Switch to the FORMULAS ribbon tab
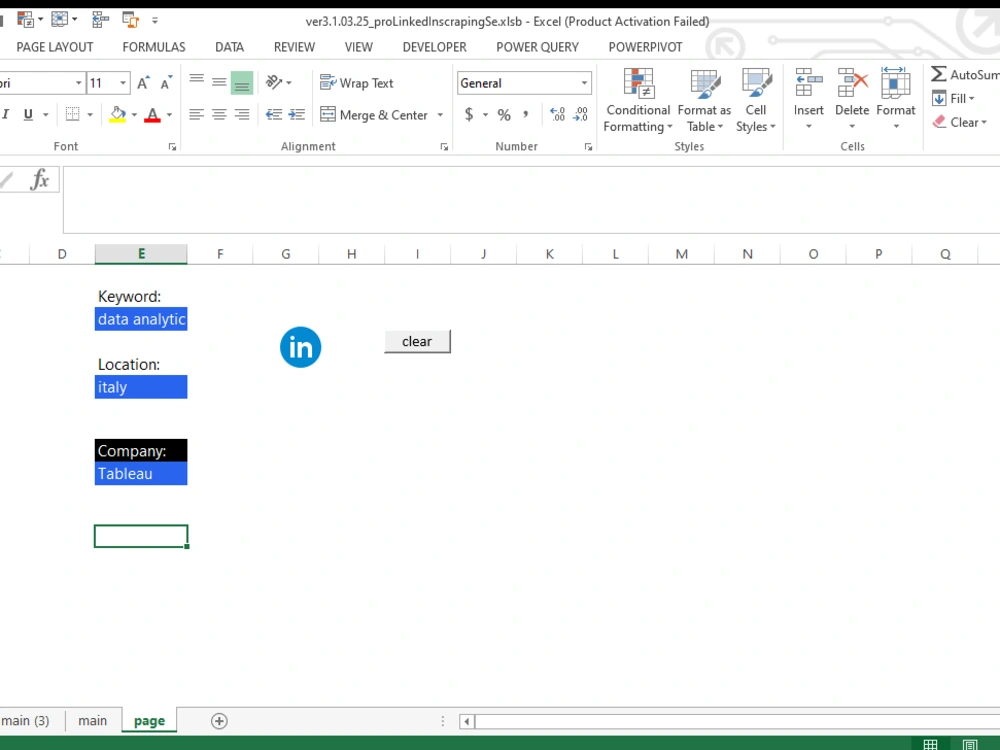The width and height of the screenshot is (1000, 750). pyautogui.click(x=153, y=47)
